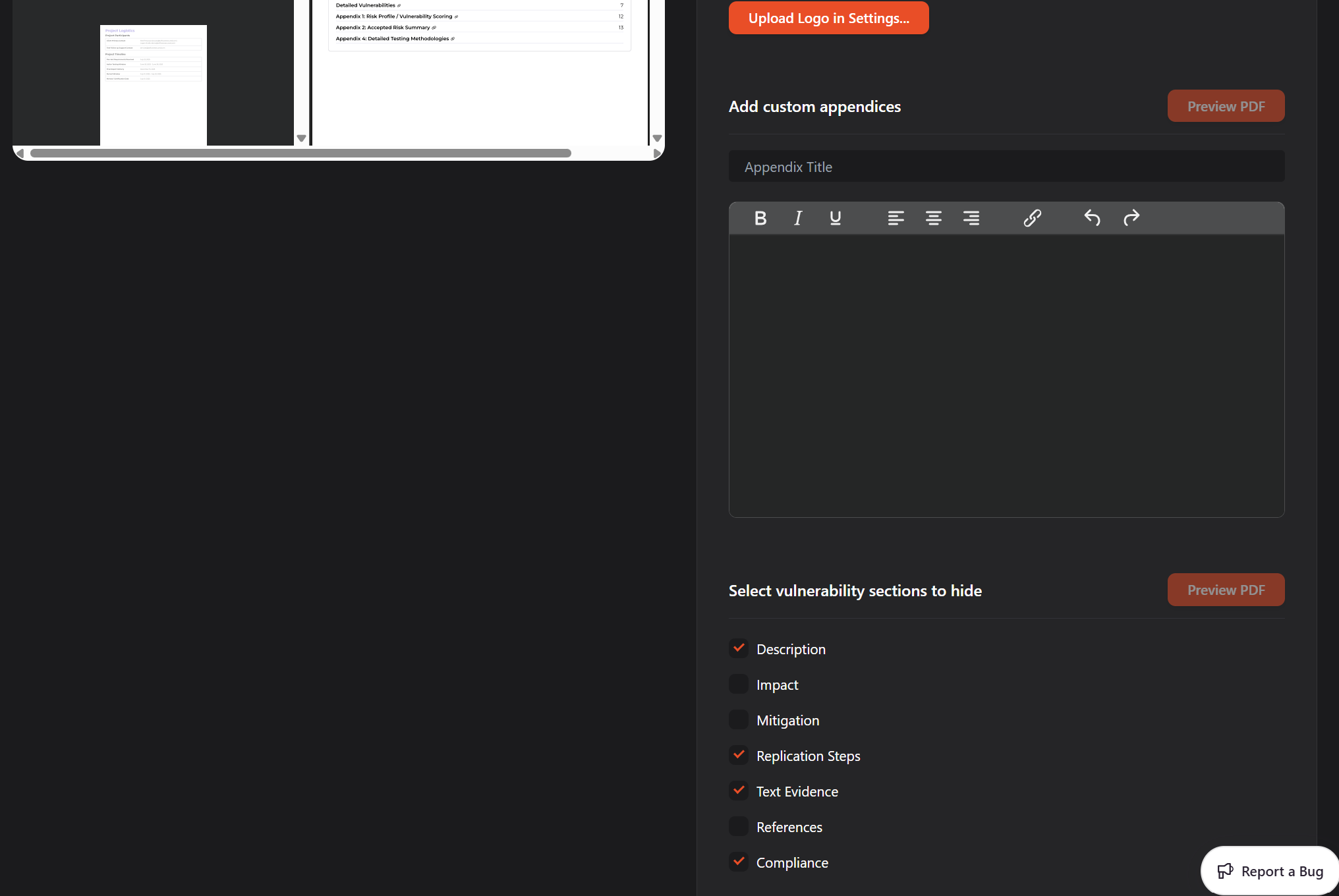The image size is (1339, 896).
Task: Align appendix text right
Action: pyautogui.click(x=971, y=218)
